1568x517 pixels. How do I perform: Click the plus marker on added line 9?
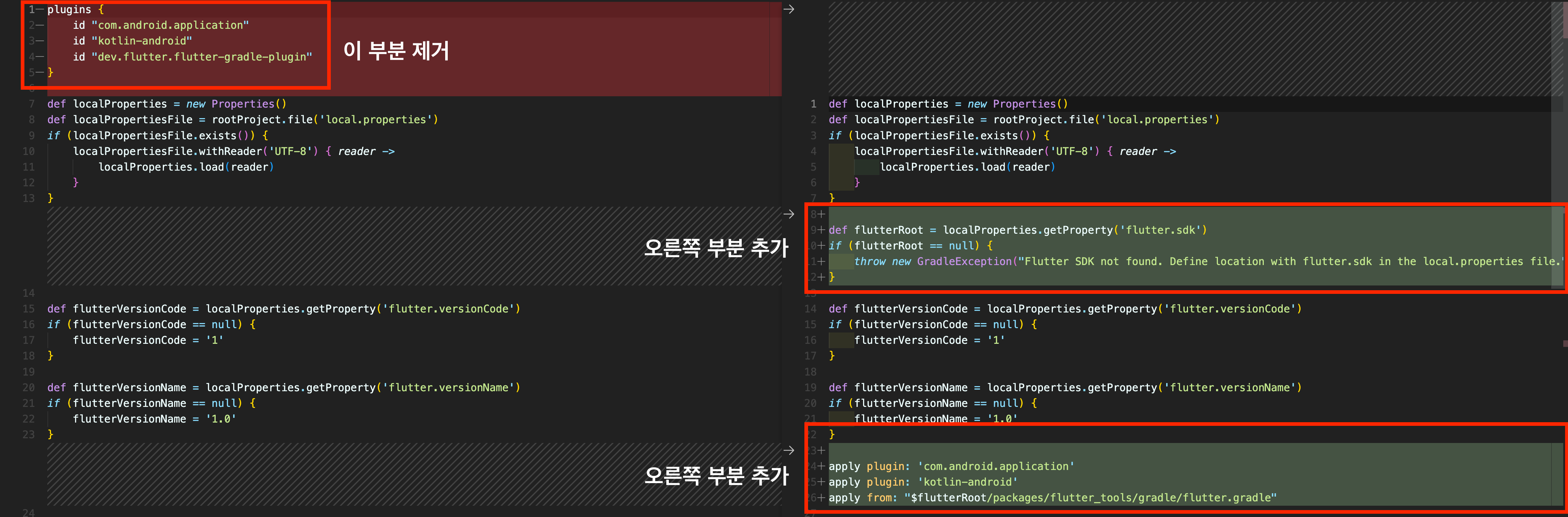(x=821, y=230)
